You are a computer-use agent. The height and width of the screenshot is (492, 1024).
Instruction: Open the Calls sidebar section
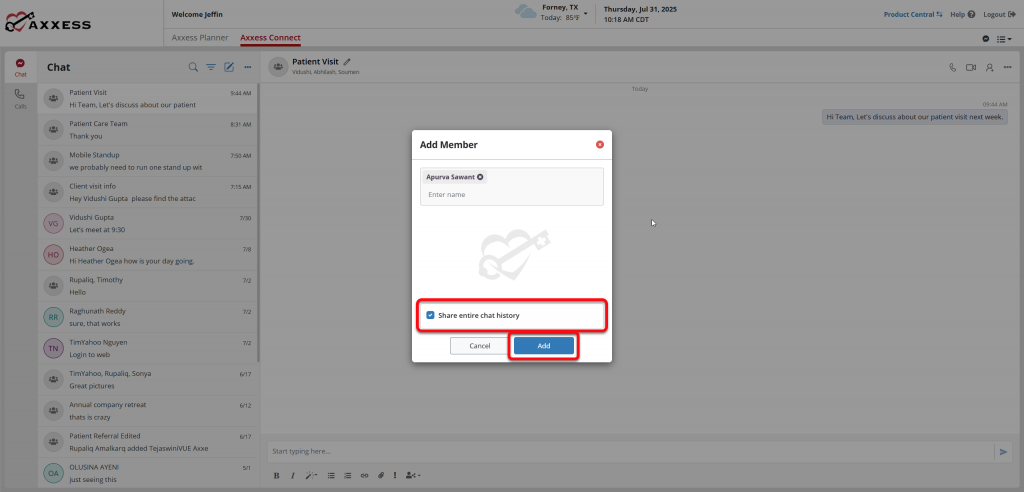pyautogui.click(x=20, y=97)
